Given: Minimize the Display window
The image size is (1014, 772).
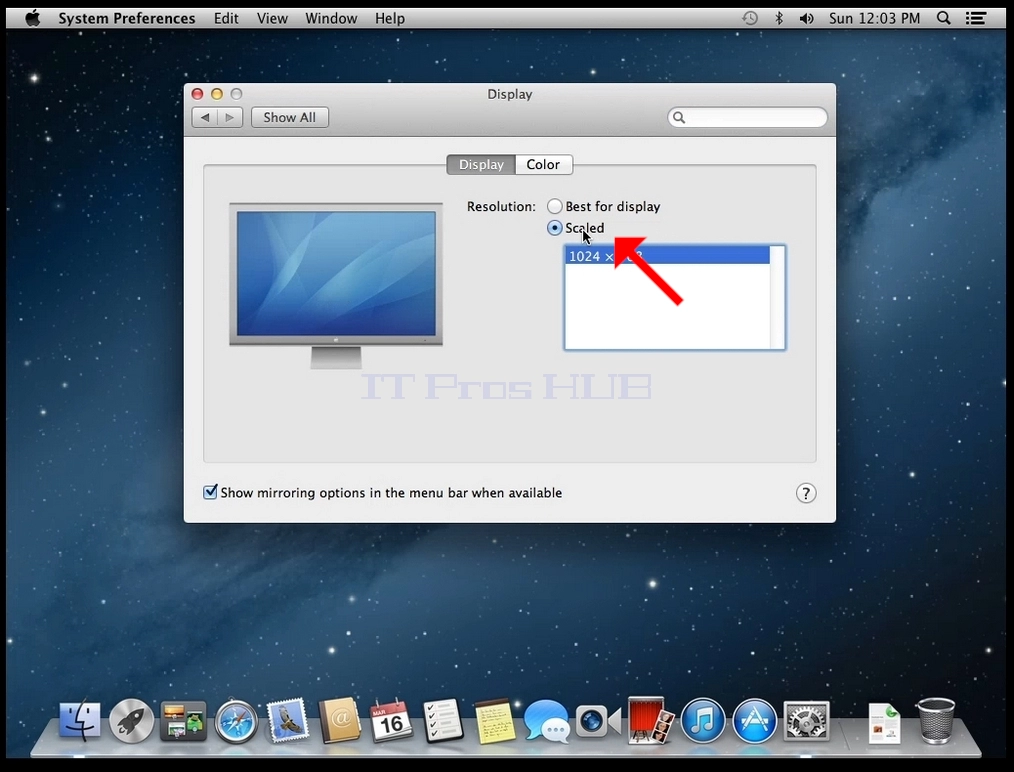Looking at the screenshot, I should (x=217, y=94).
